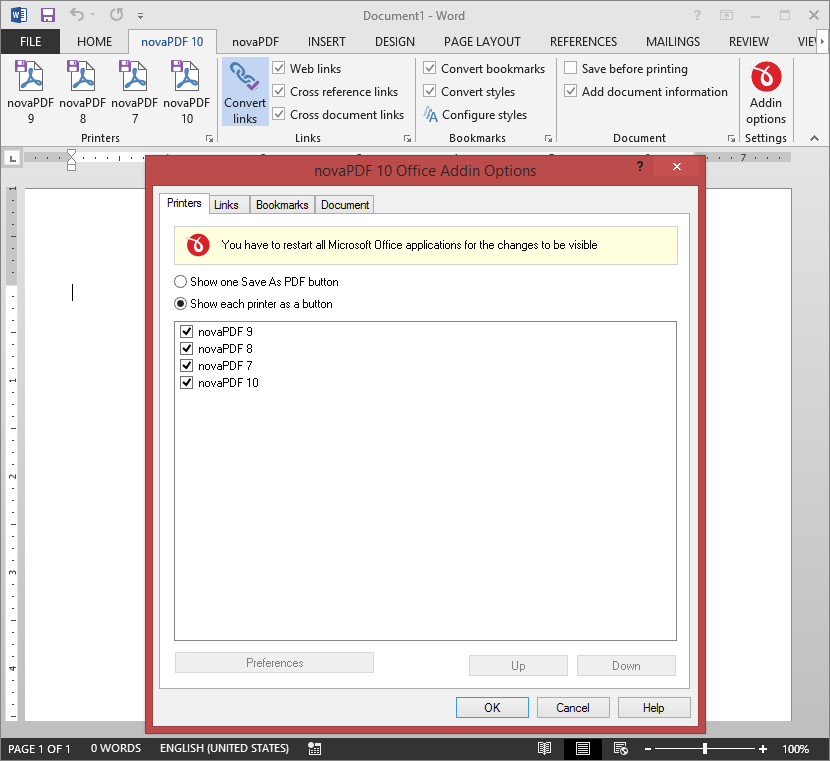Click the zoom slider handle
Viewport: 830px width, 761px height.
[x=705, y=749]
